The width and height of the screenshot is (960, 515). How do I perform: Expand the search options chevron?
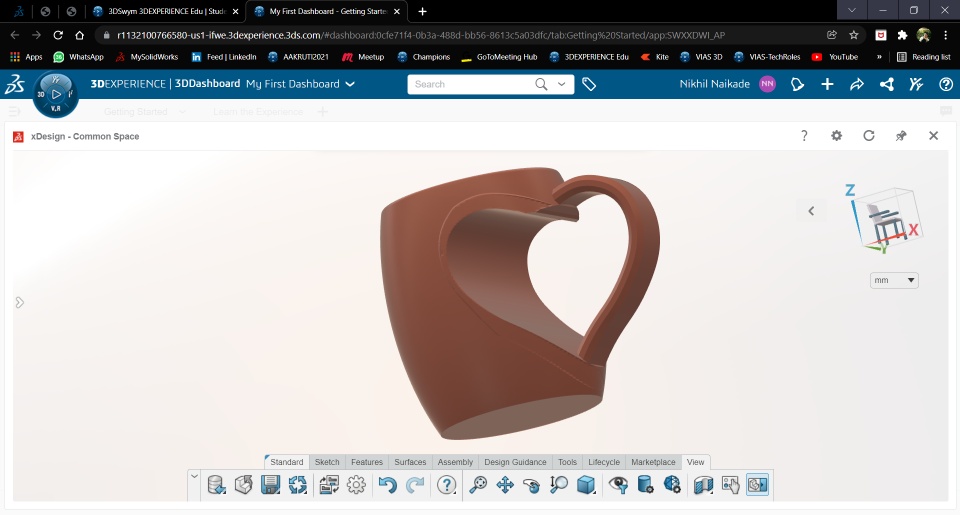click(x=561, y=84)
